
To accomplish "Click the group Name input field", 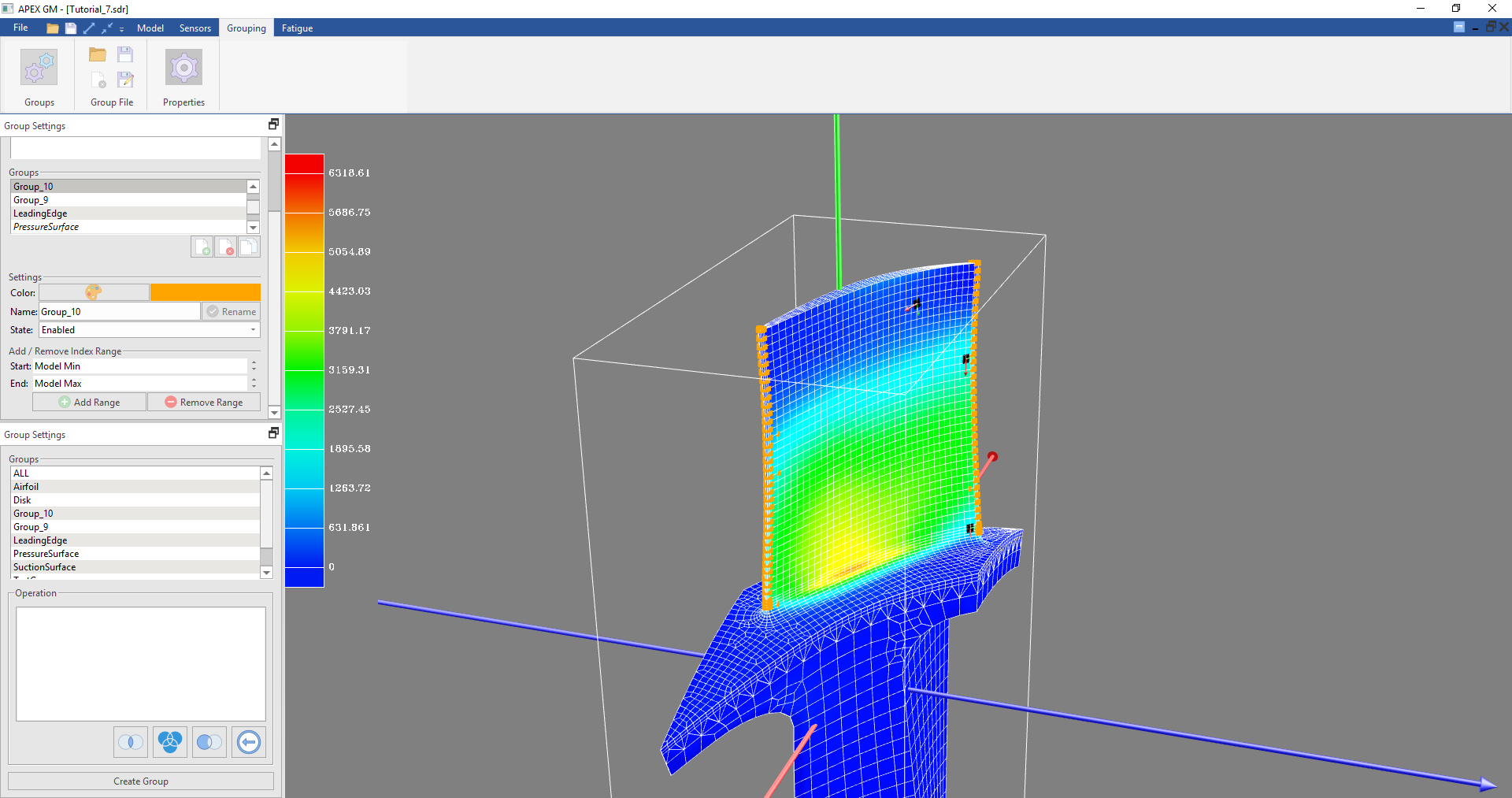I will (x=120, y=312).
